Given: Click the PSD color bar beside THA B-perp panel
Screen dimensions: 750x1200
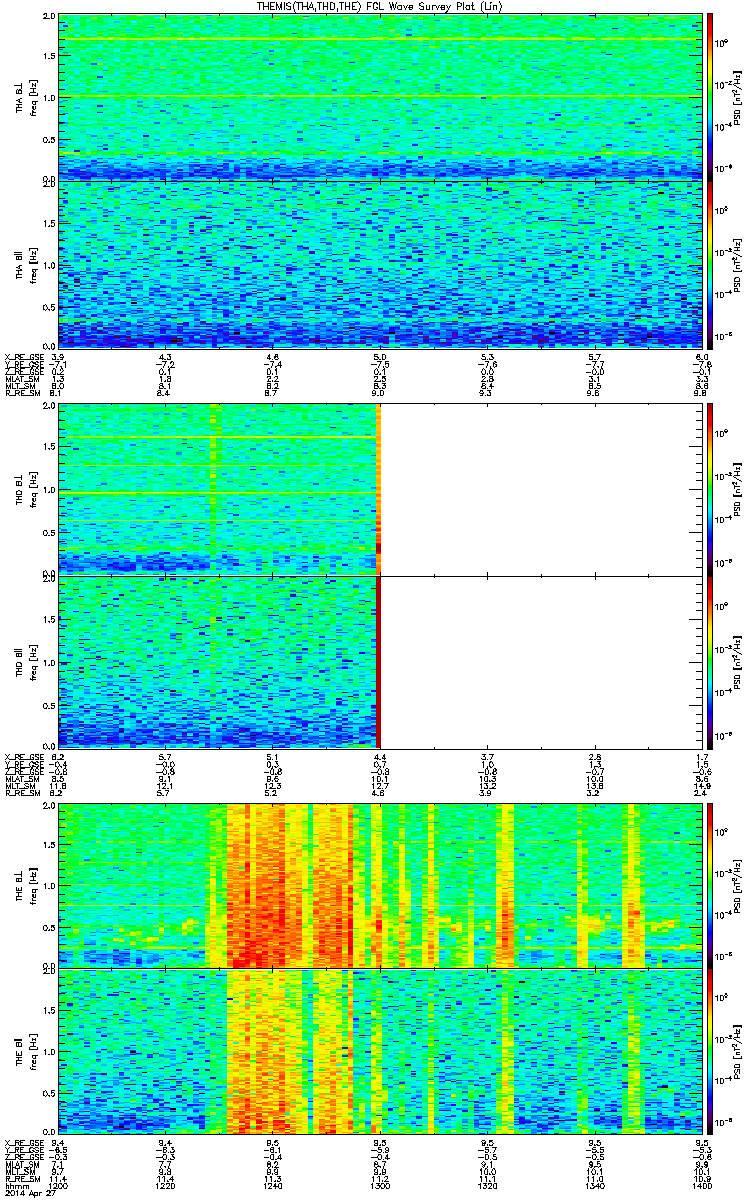Looking at the screenshot, I should click(710, 97).
